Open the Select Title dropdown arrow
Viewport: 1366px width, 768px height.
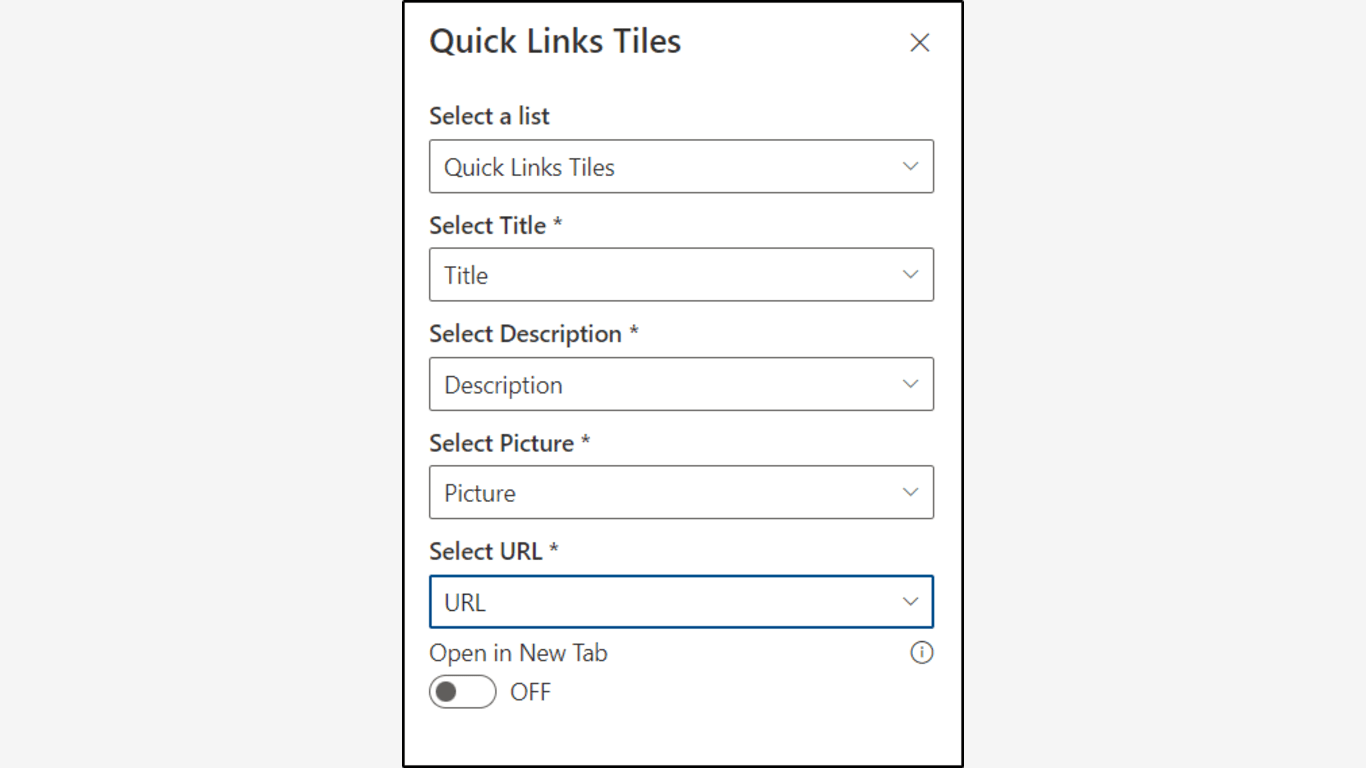910,275
